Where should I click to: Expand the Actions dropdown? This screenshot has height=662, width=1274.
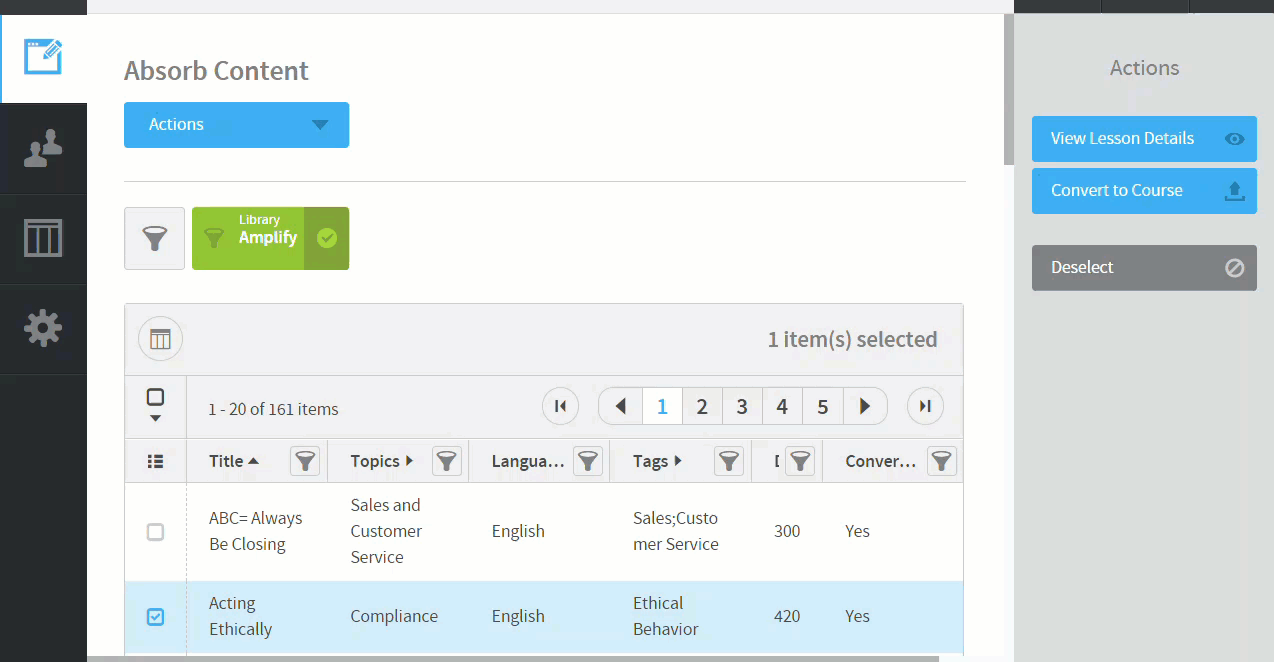coord(236,125)
